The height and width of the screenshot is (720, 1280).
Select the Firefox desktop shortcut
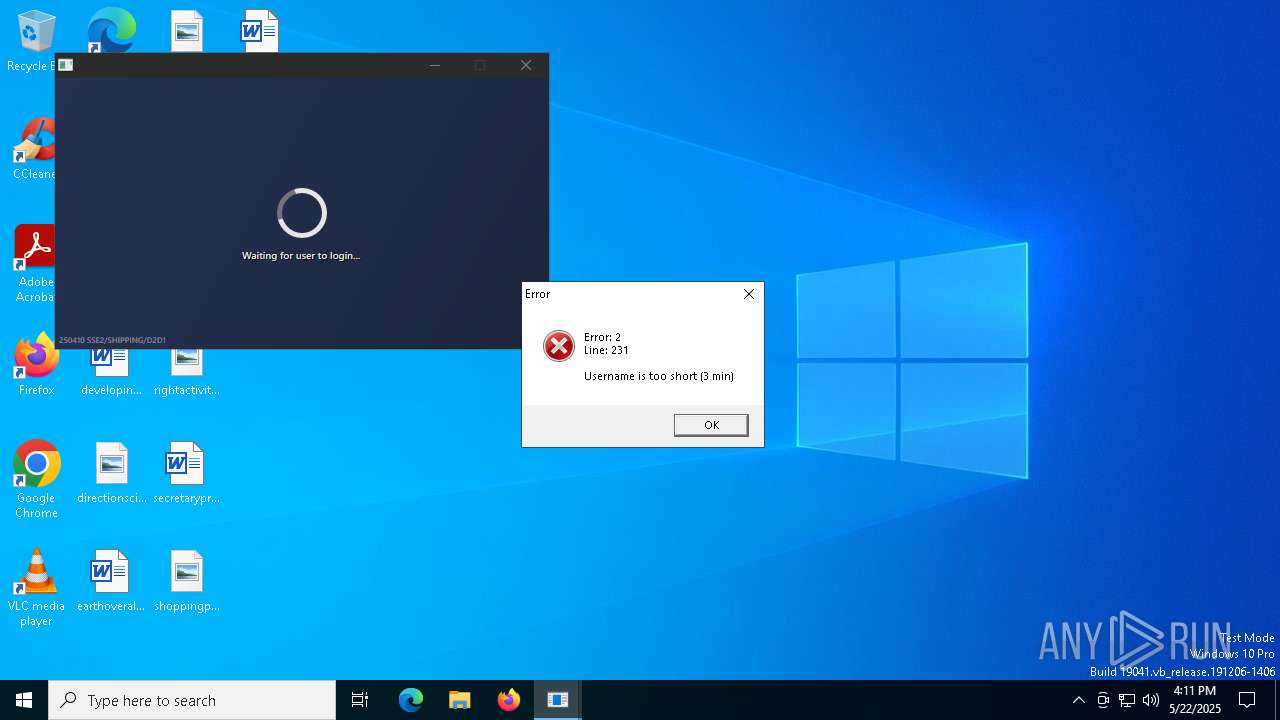pos(36,365)
